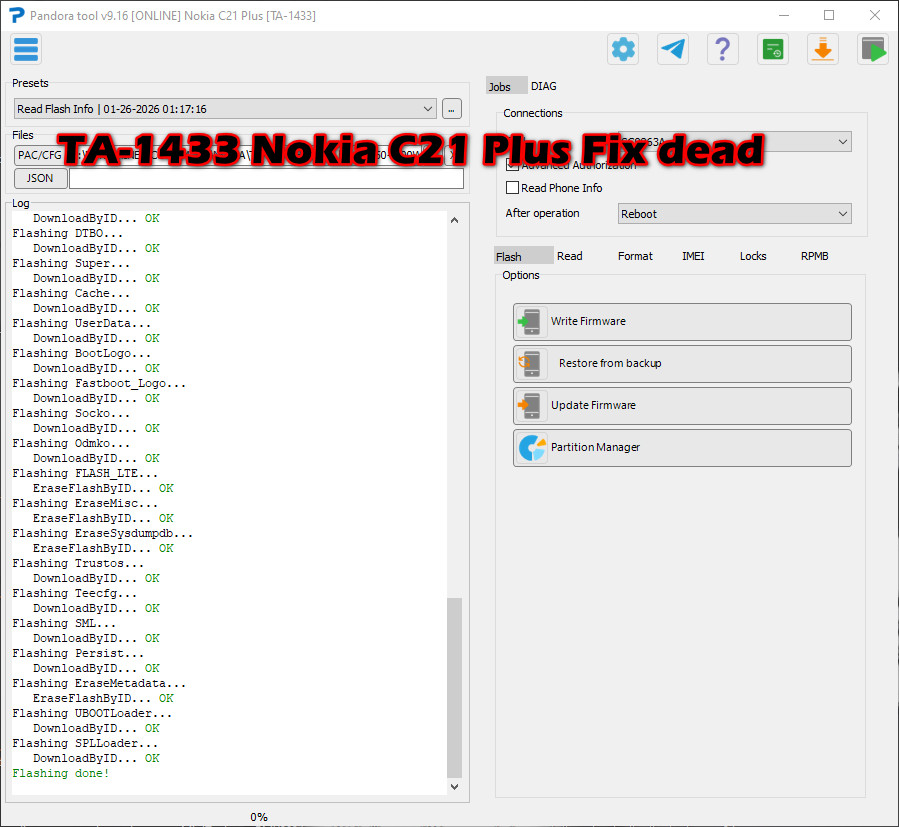Minimize the Pandora tool window

coord(784,15)
